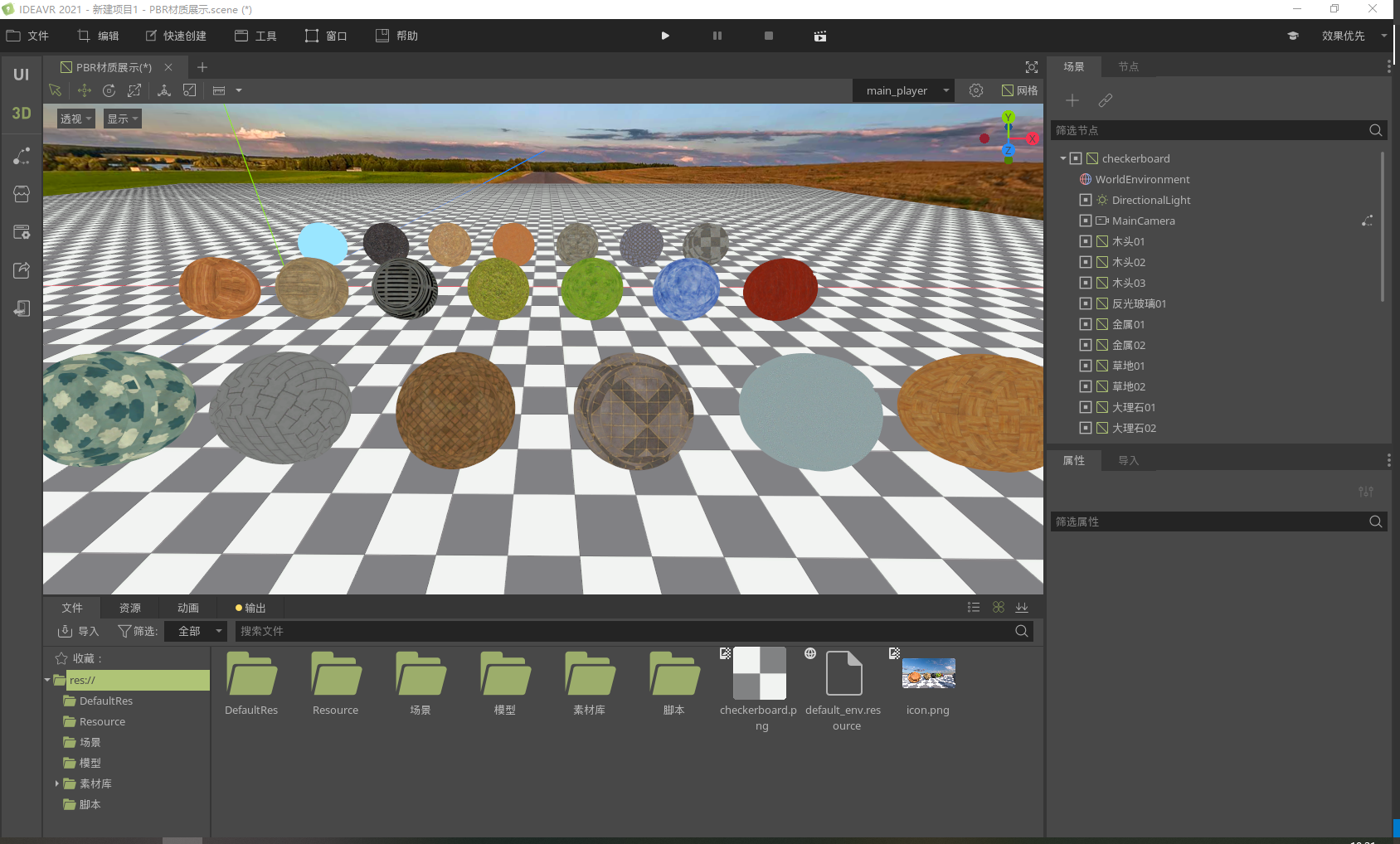Screen dimensions: 1400x844
Task: Open the 透视 perspective dropdown
Action: 75,119
